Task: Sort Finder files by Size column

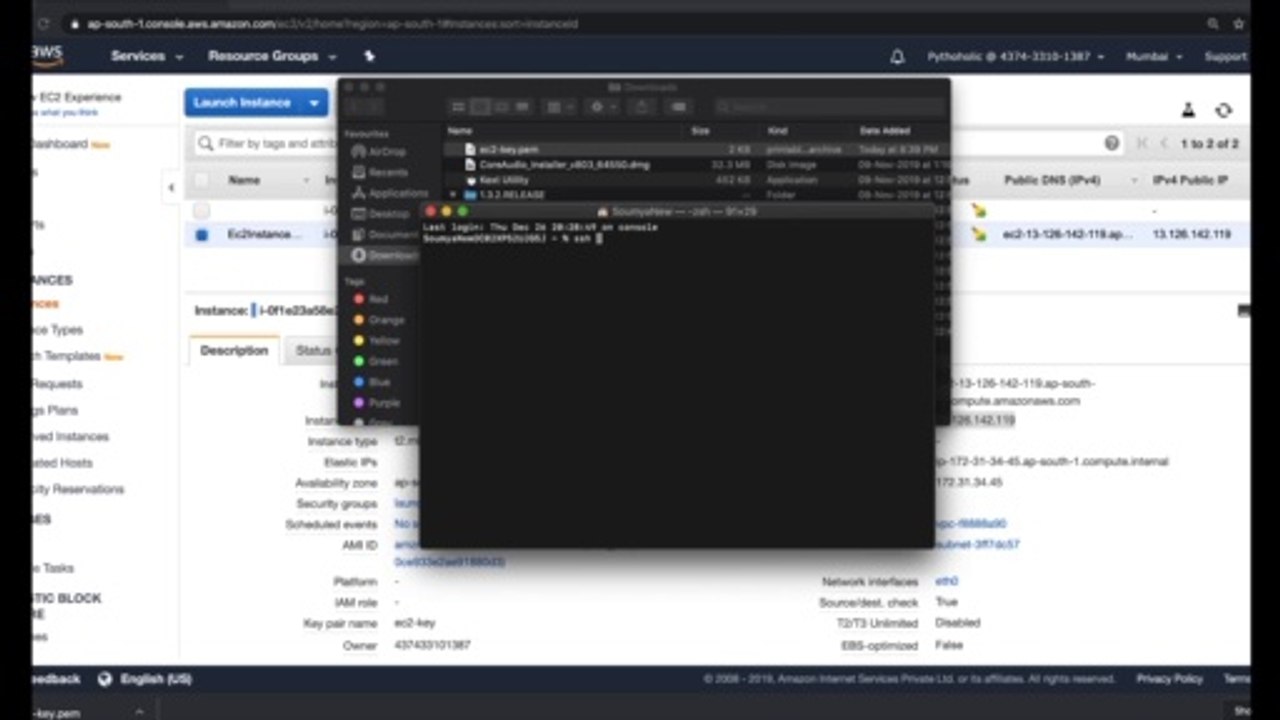Action: 700,131
